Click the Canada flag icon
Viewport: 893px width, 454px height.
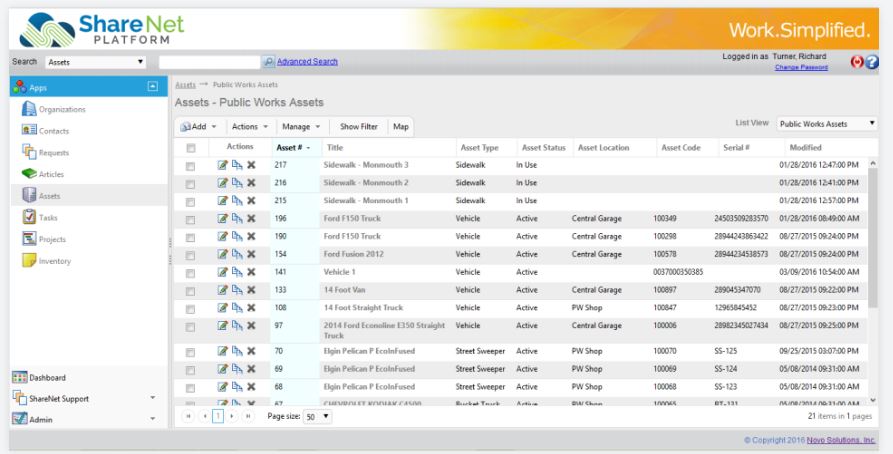[x=857, y=62]
